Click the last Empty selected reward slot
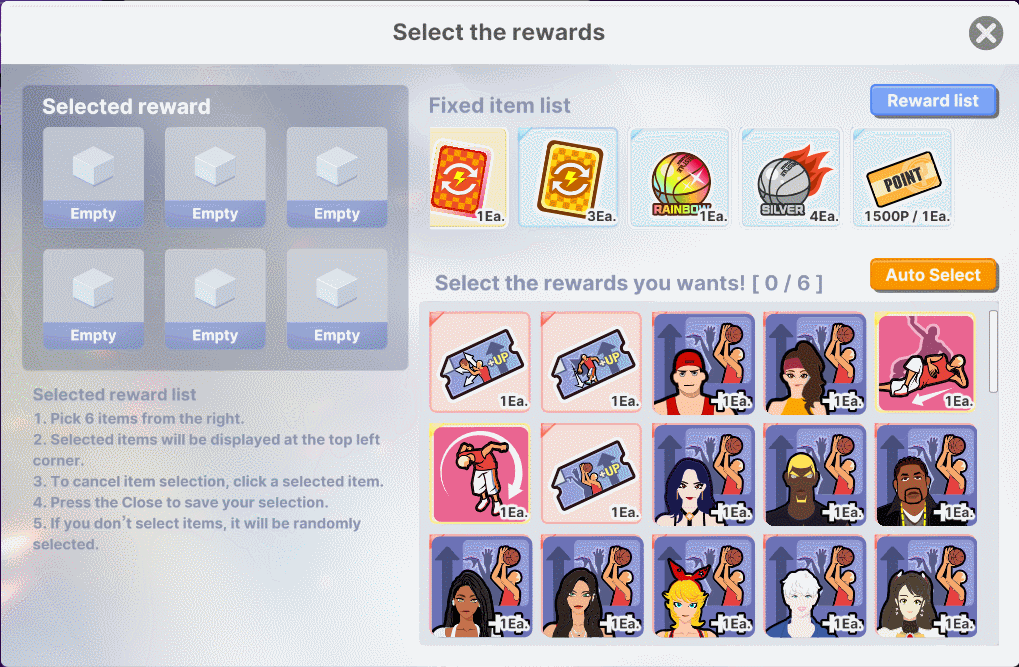The image size is (1019, 667). (337, 299)
